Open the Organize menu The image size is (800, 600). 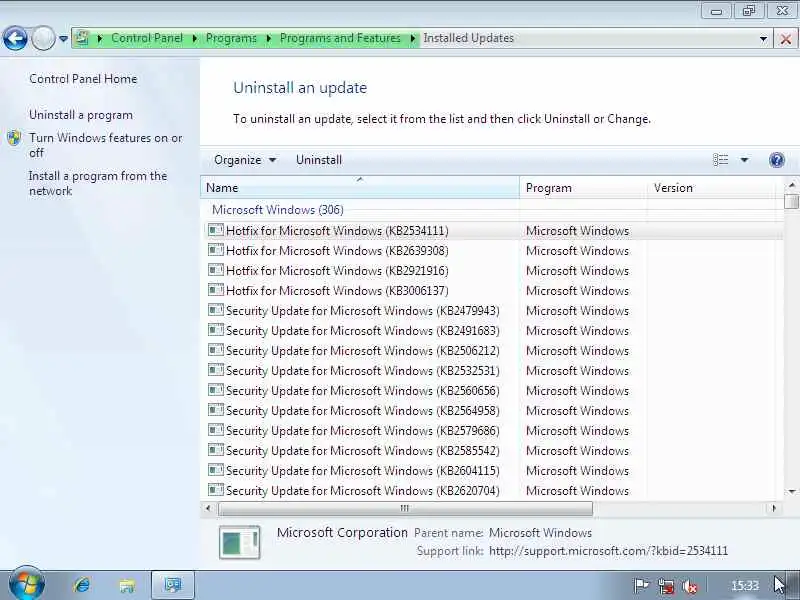[245, 160]
